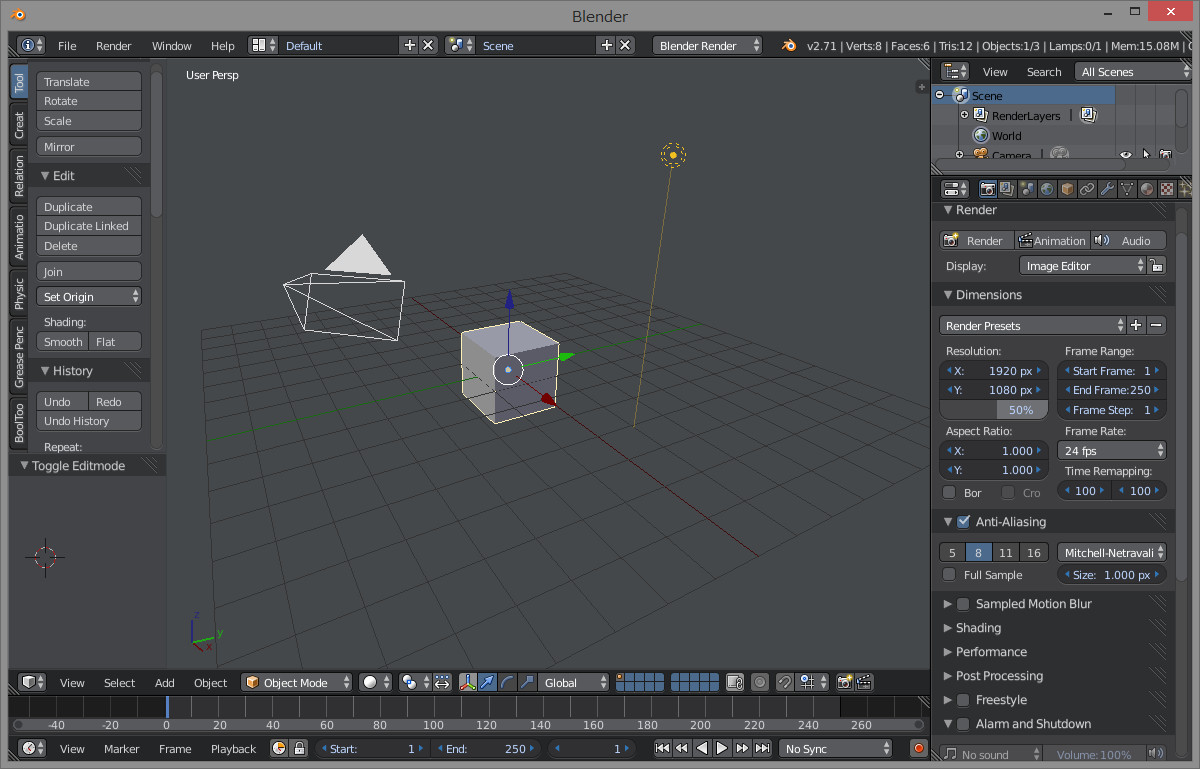Open the Window menu

(172, 45)
